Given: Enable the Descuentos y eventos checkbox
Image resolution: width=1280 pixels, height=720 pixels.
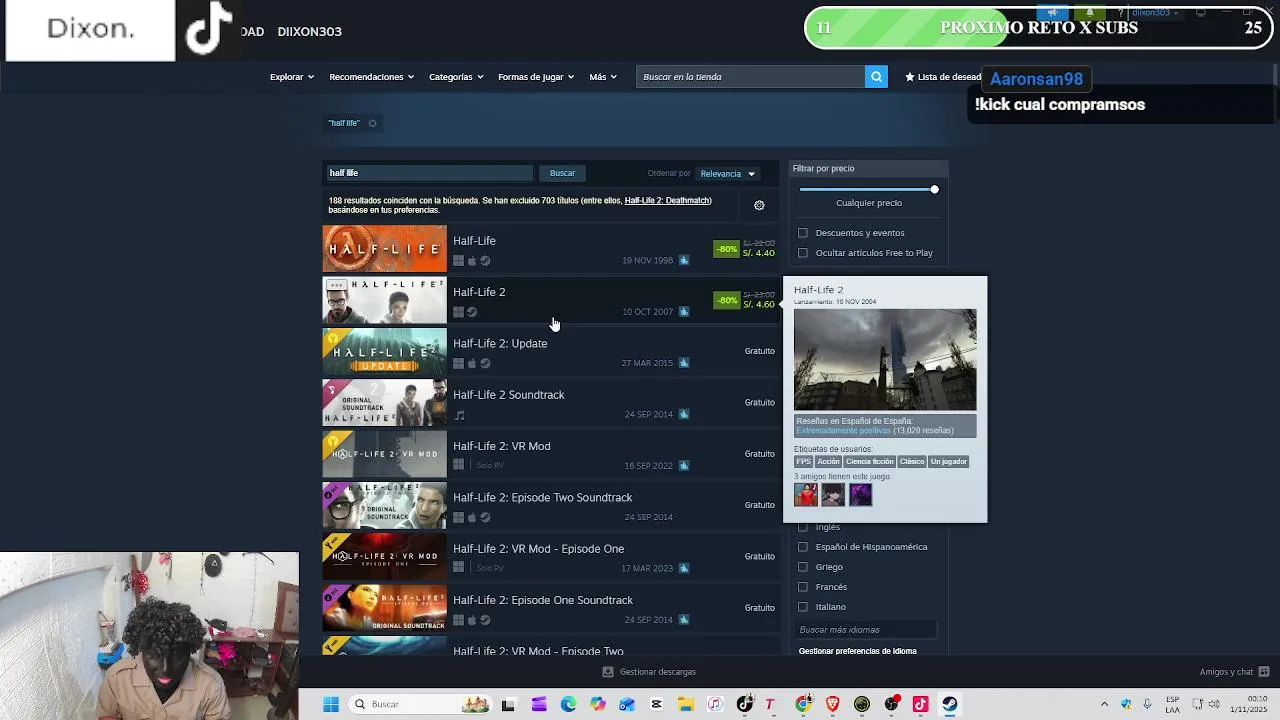Looking at the screenshot, I should click(x=802, y=233).
